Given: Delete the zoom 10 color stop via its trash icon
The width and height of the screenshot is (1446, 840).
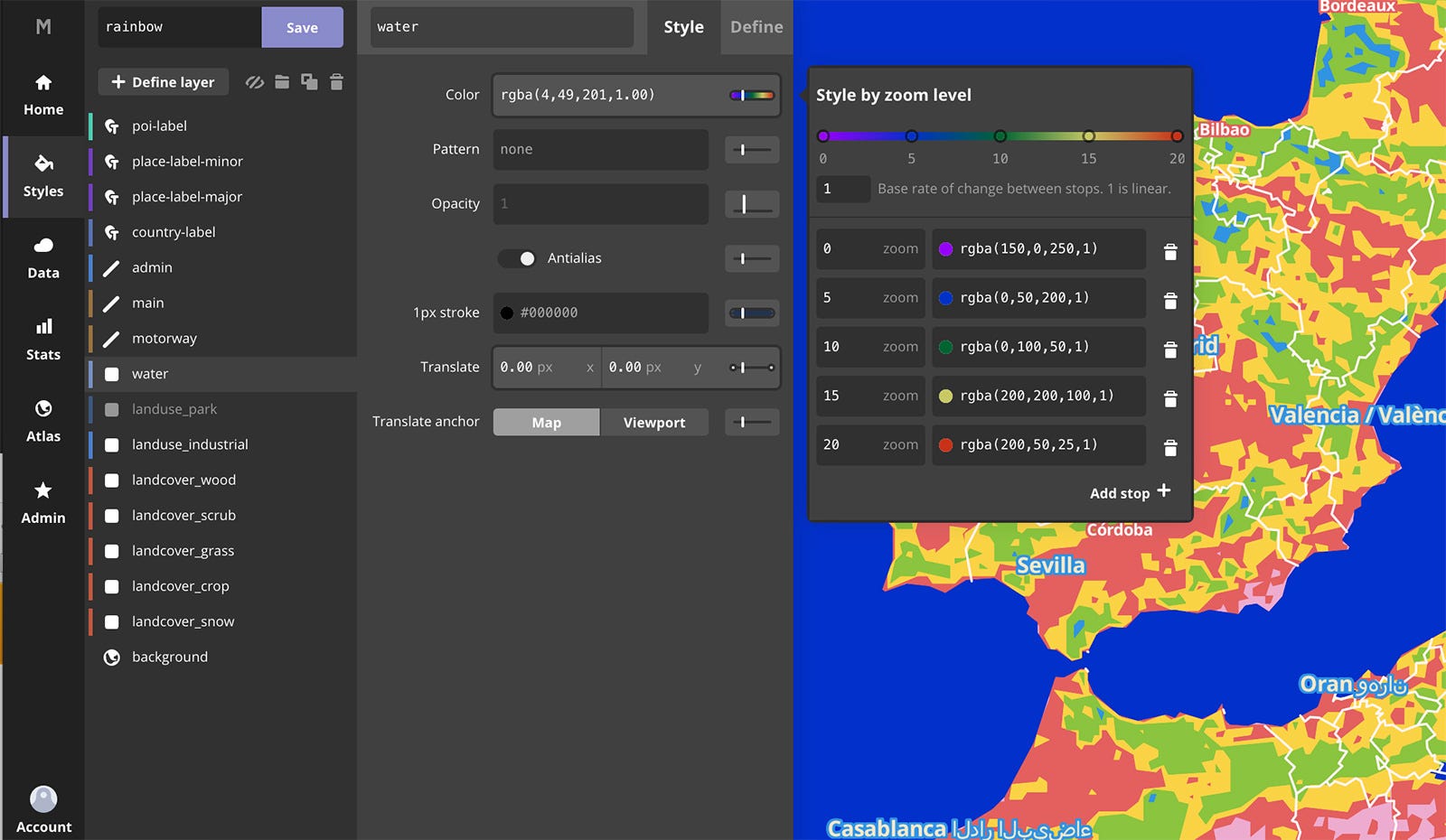Looking at the screenshot, I should [1170, 348].
